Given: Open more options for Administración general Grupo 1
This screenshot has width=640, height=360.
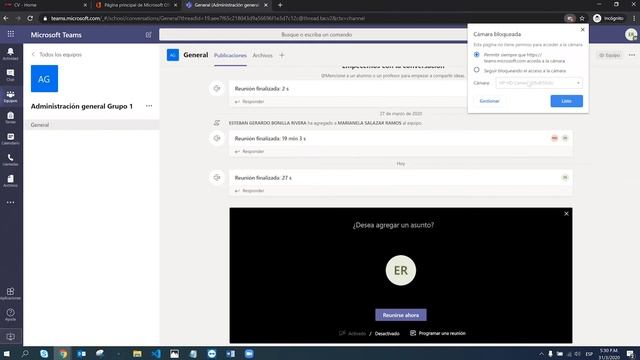Looking at the screenshot, I should coord(149,106).
